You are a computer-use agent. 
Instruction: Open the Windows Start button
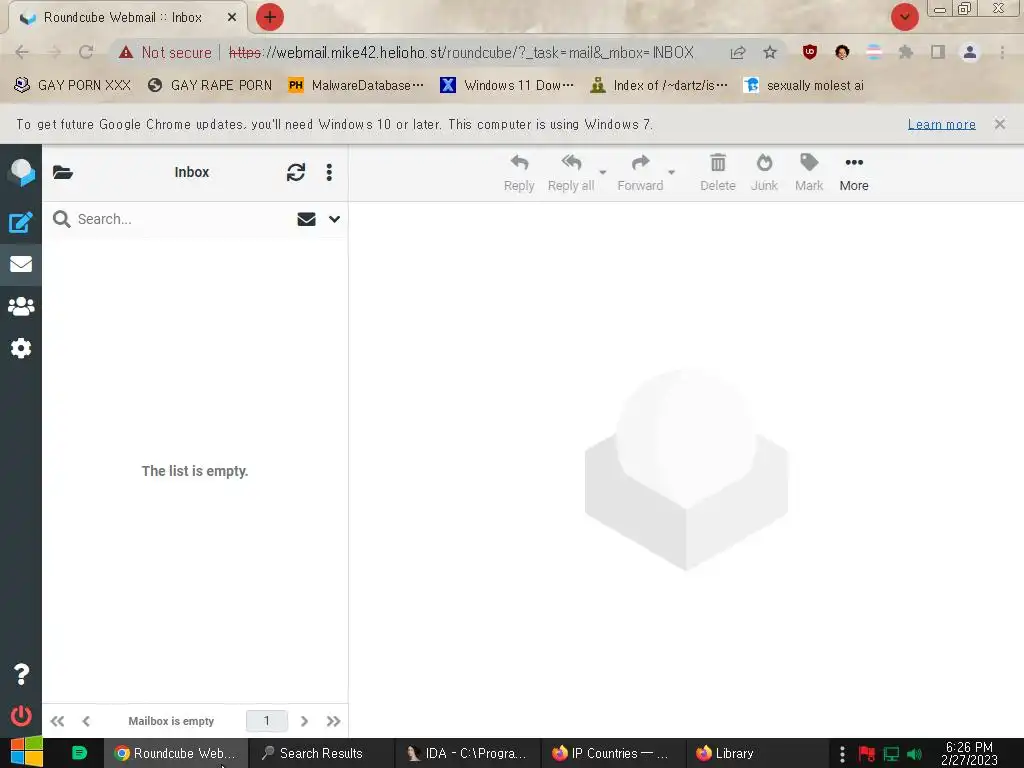27,753
